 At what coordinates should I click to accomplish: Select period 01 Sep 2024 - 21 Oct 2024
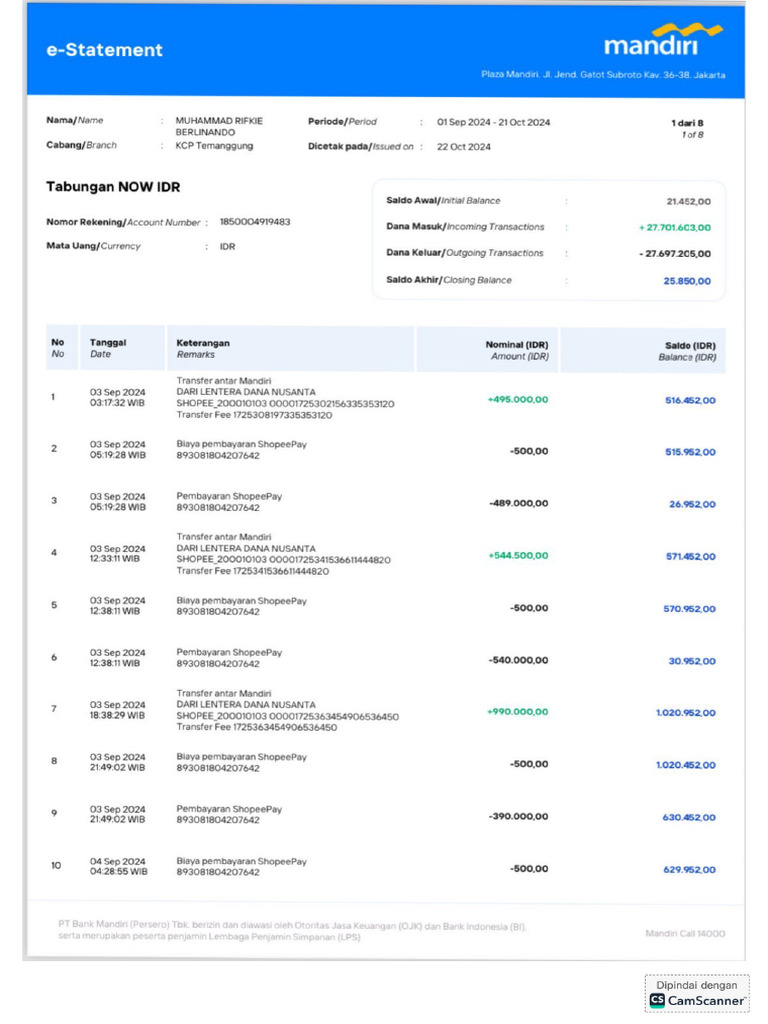pos(493,122)
